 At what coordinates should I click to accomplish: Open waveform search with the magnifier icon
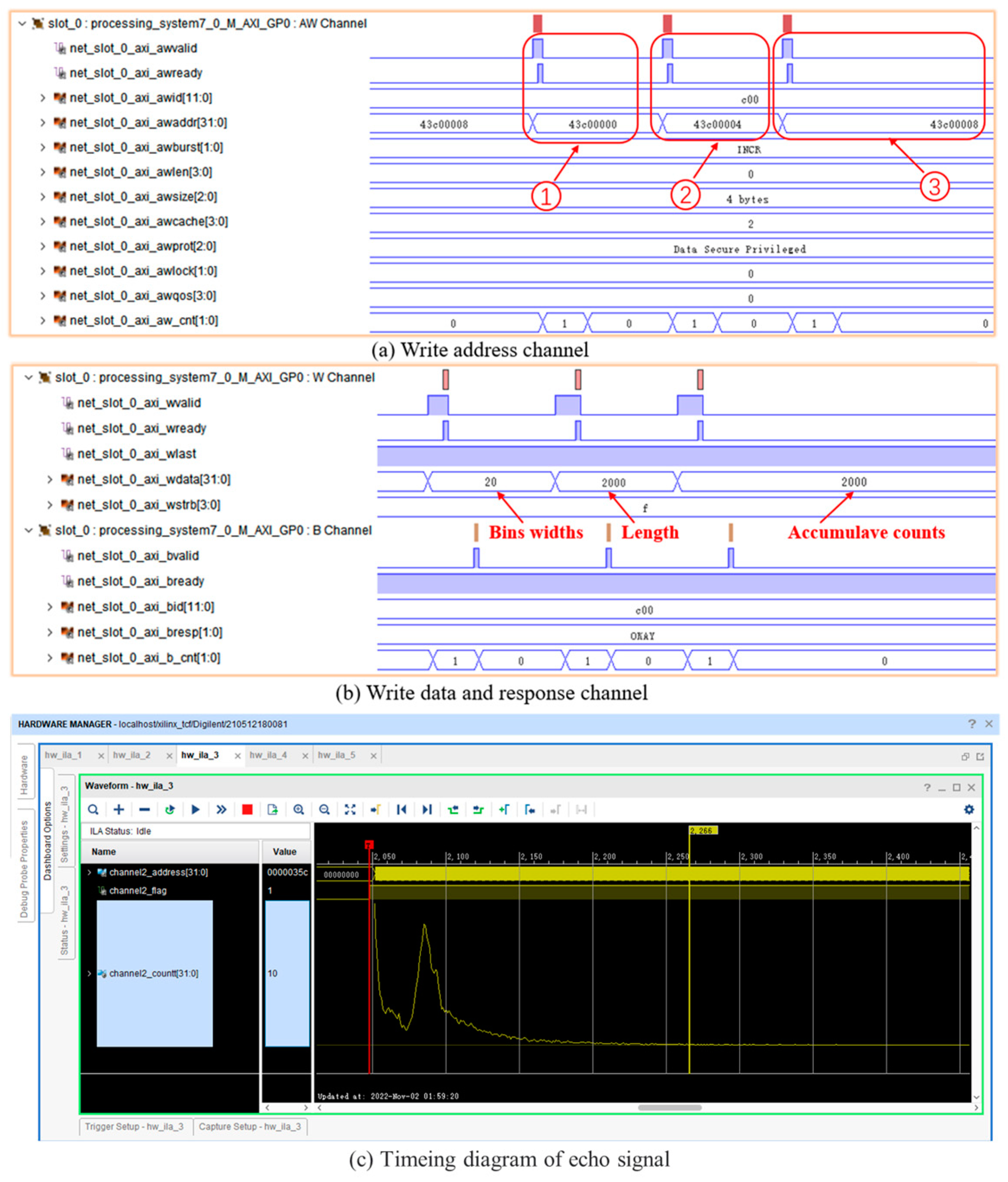pos(93,809)
